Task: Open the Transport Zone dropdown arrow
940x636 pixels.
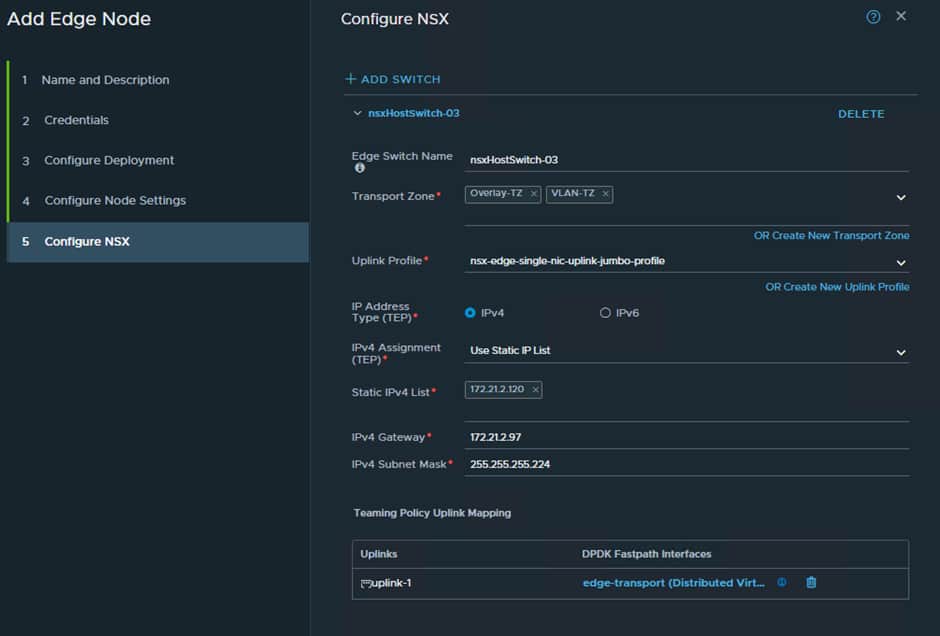Action: click(x=900, y=197)
